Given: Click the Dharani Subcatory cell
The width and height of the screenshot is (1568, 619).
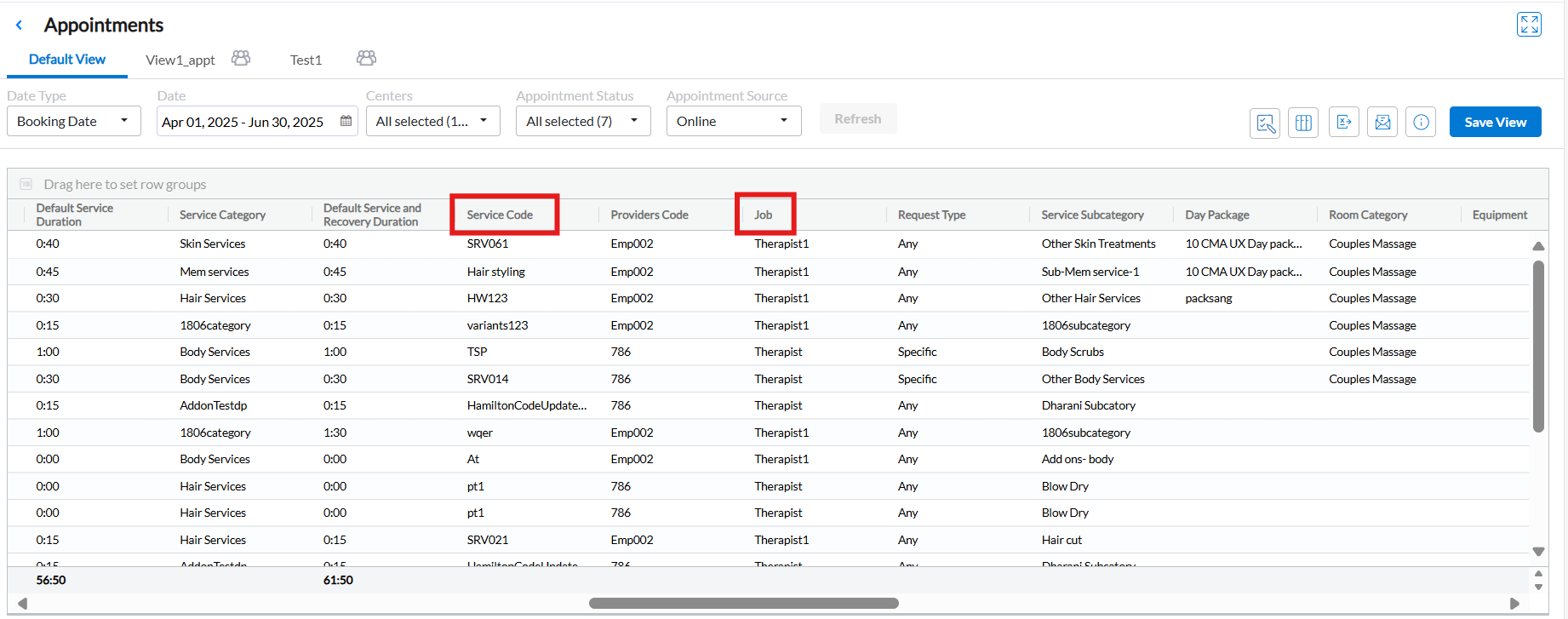Looking at the screenshot, I should pyautogui.click(x=1089, y=405).
